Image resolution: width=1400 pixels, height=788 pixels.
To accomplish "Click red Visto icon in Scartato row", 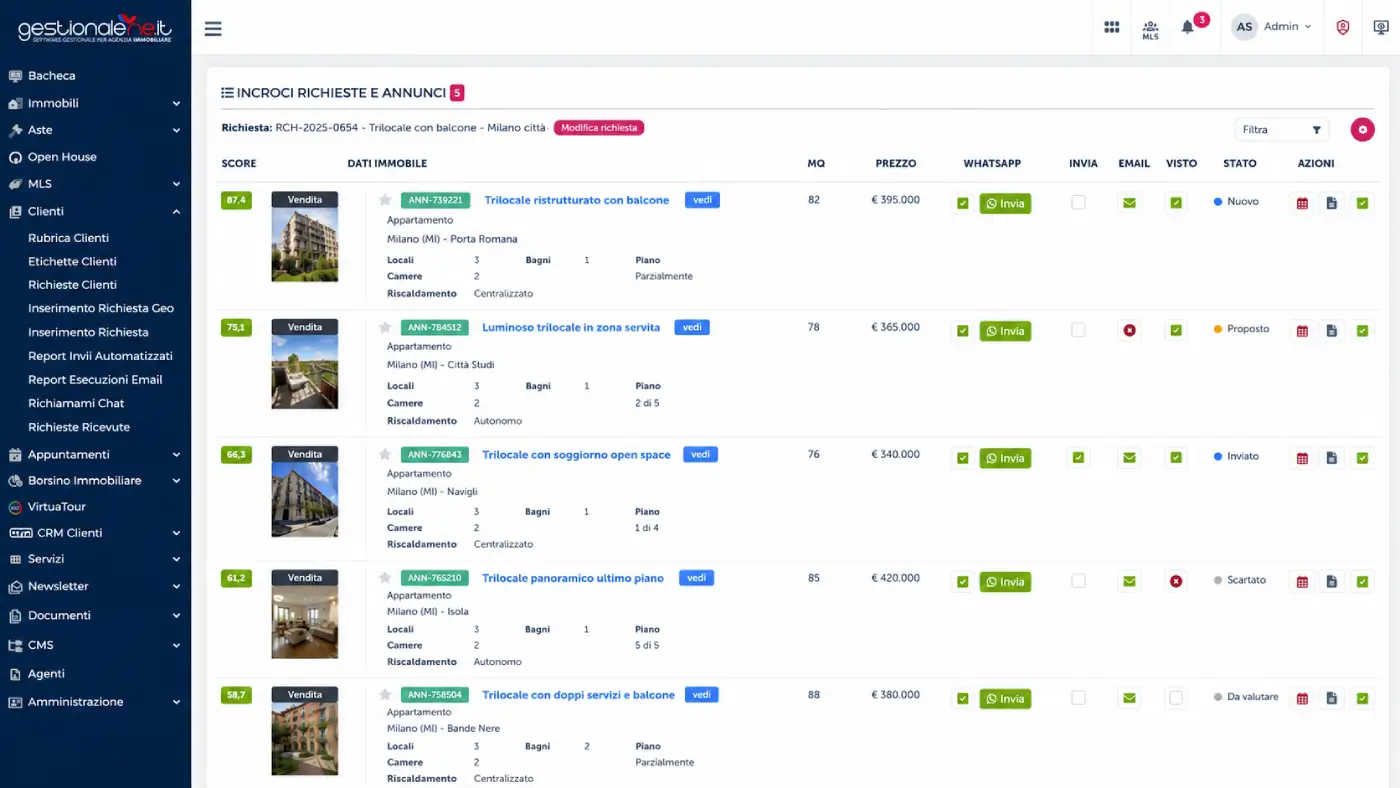I will (1176, 581).
